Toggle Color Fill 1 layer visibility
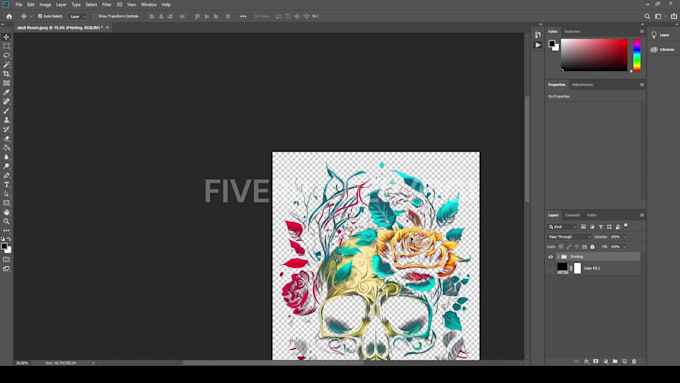The height and width of the screenshot is (383, 680). (x=551, y=268)
